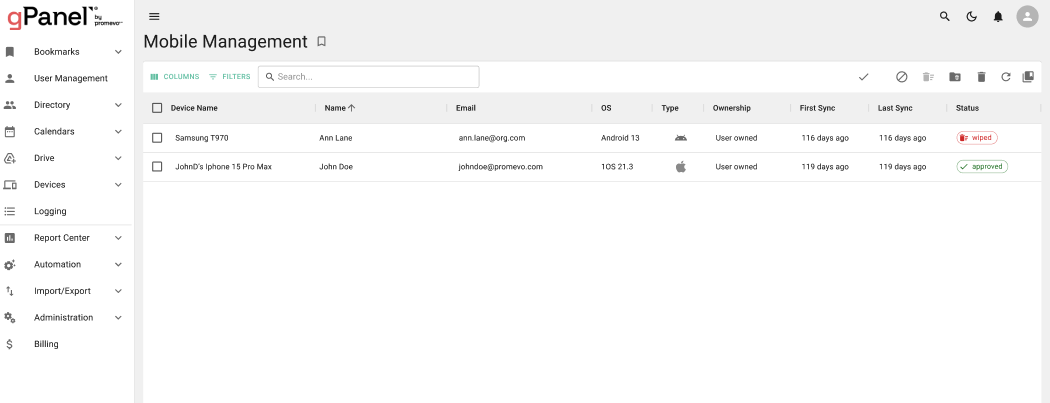Screen dimensions: 1050x403
Task: Click the Ann Lane name cell
Action: [335, 138]
